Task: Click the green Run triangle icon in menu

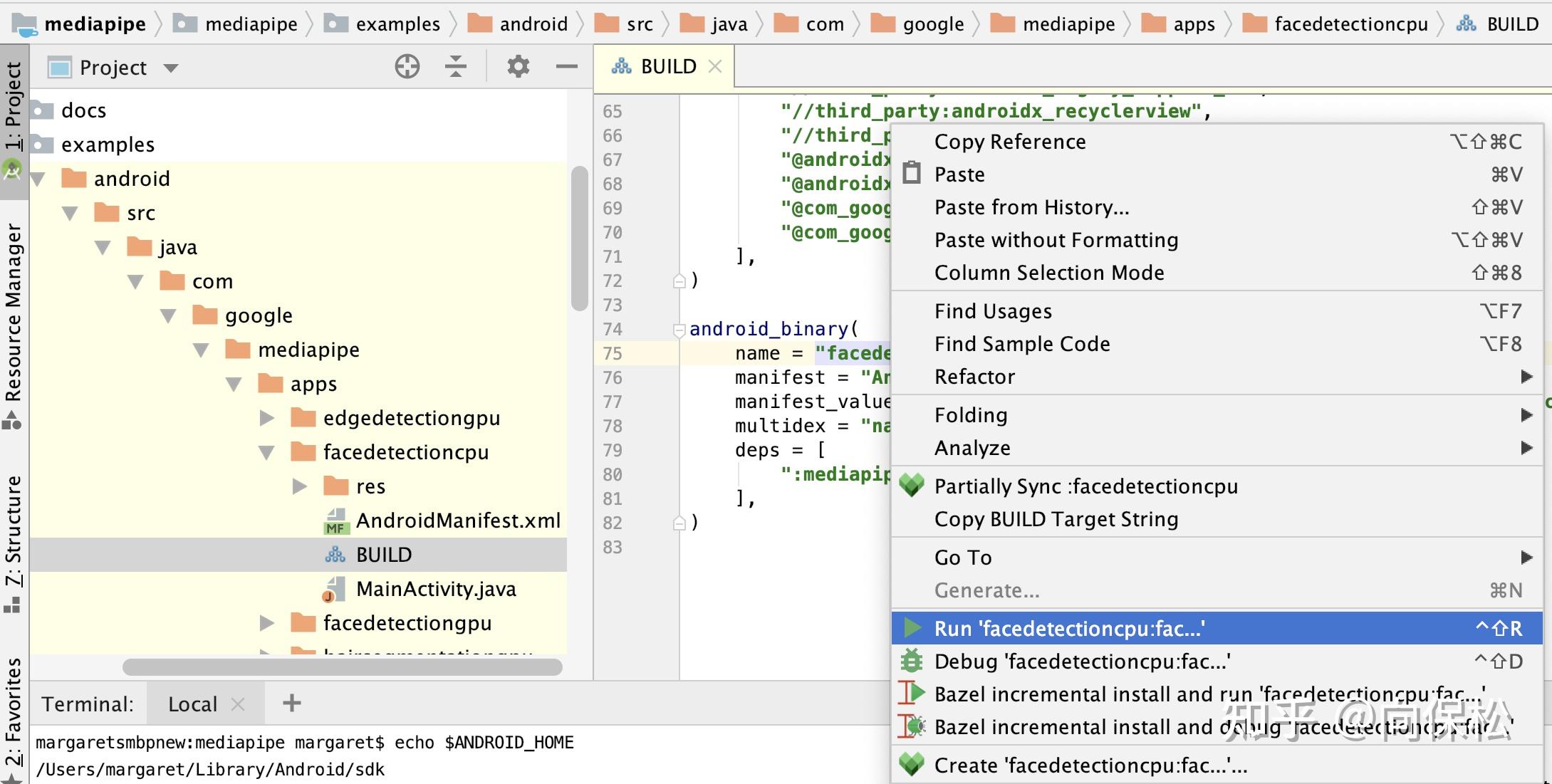Action: pos(912,628)
